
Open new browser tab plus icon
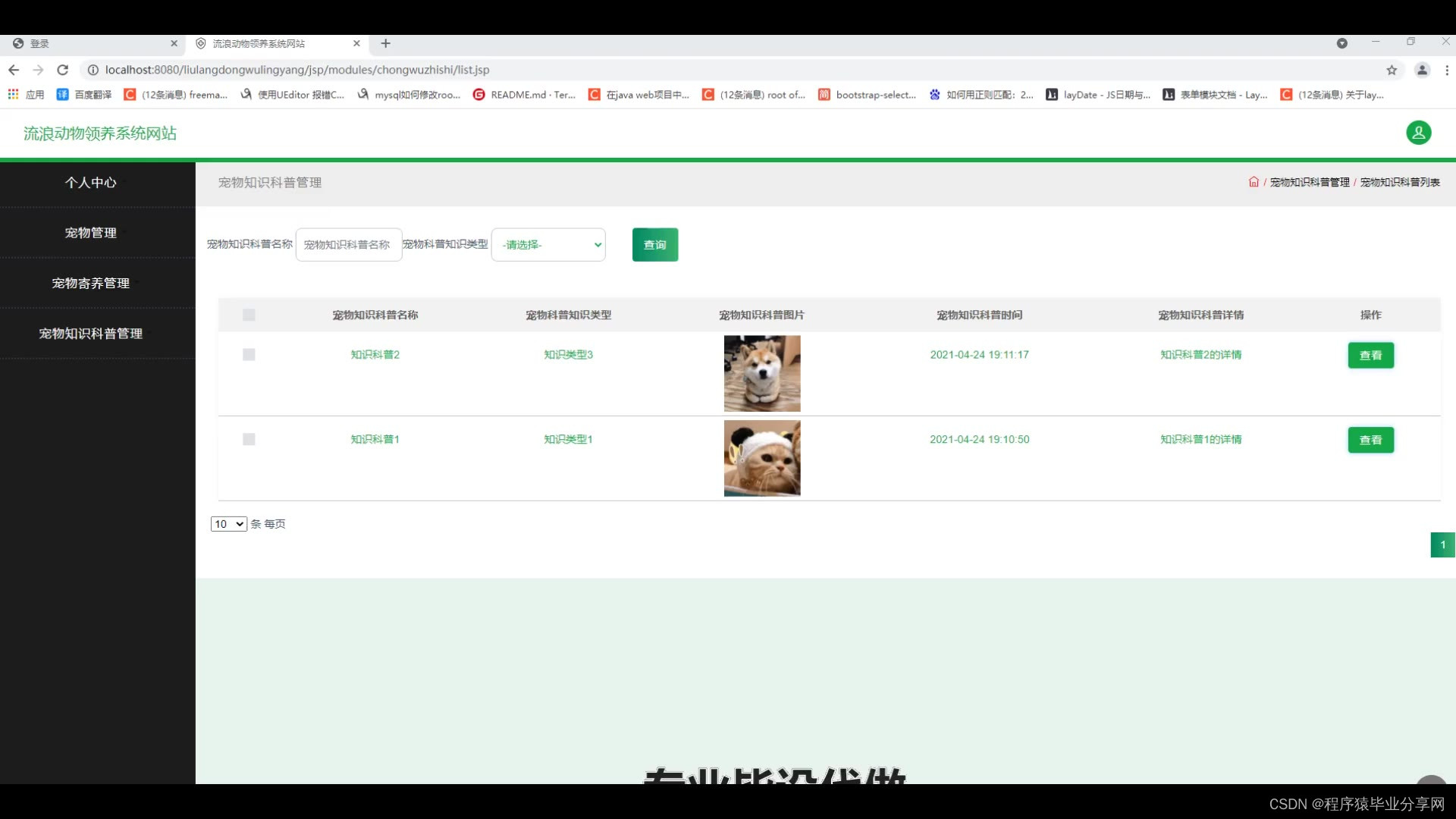coord(385,43)
